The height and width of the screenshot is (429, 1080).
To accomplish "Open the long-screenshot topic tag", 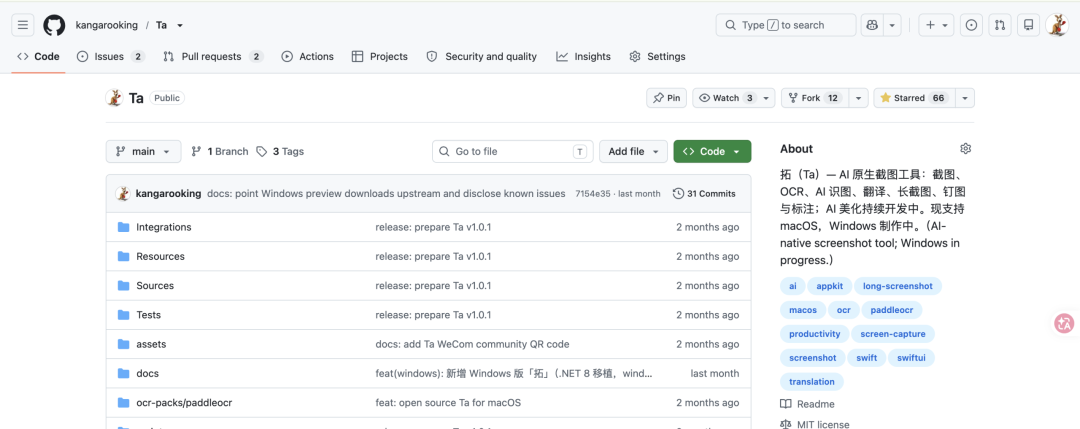I will 897,286.
